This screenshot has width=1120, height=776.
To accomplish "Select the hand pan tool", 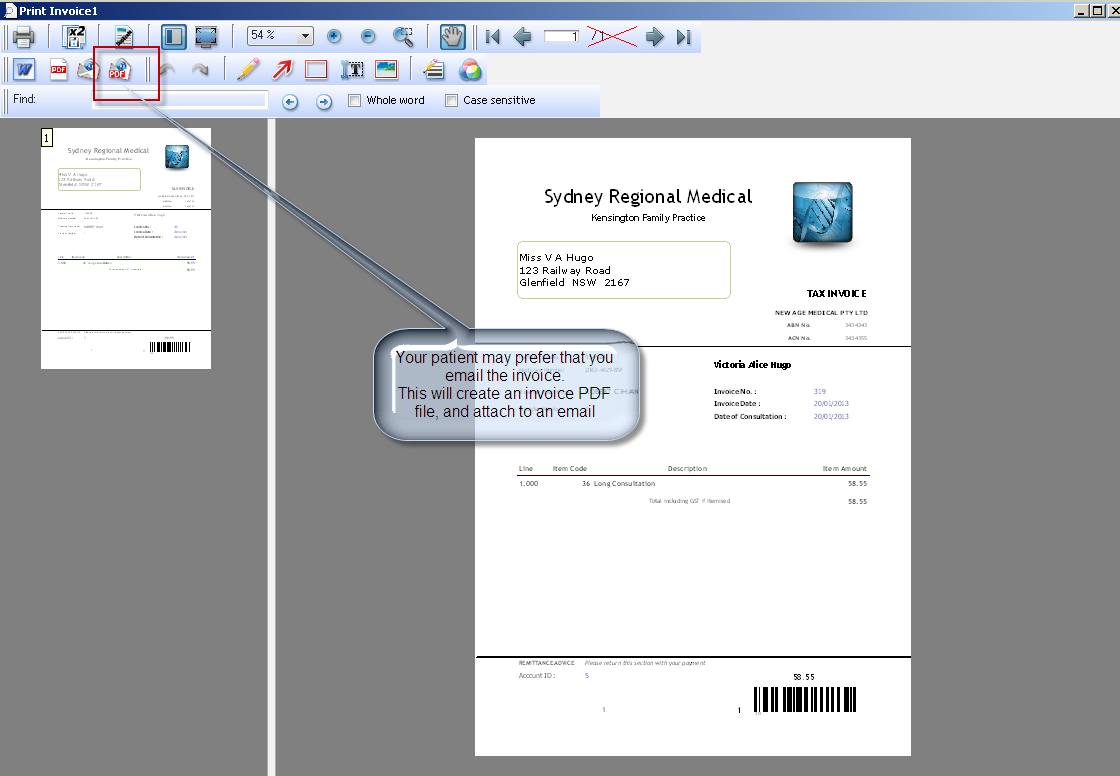I will [452, 36].
